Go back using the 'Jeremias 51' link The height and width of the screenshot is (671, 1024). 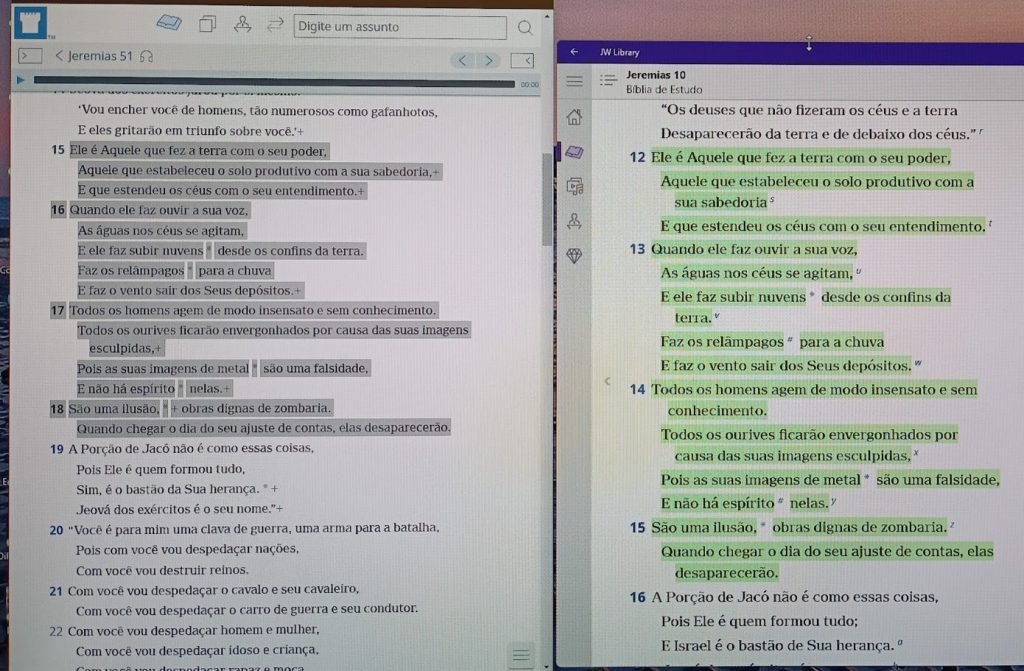point(94,56)
